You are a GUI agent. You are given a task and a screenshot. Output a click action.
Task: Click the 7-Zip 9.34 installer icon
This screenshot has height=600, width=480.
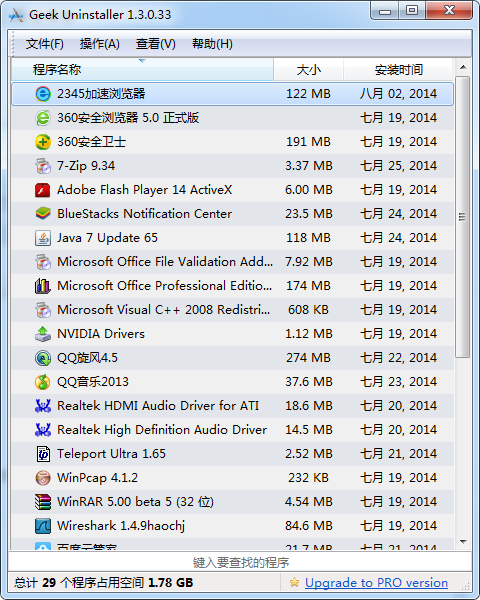[43, 166]
